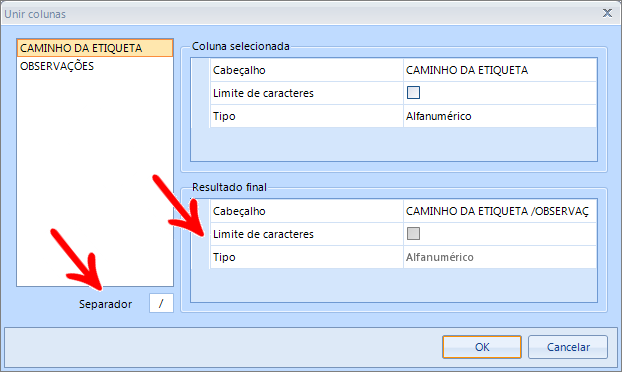Click the Cancelar button
The width and height of the screenshot is (622, 372).
click(568, 347)
